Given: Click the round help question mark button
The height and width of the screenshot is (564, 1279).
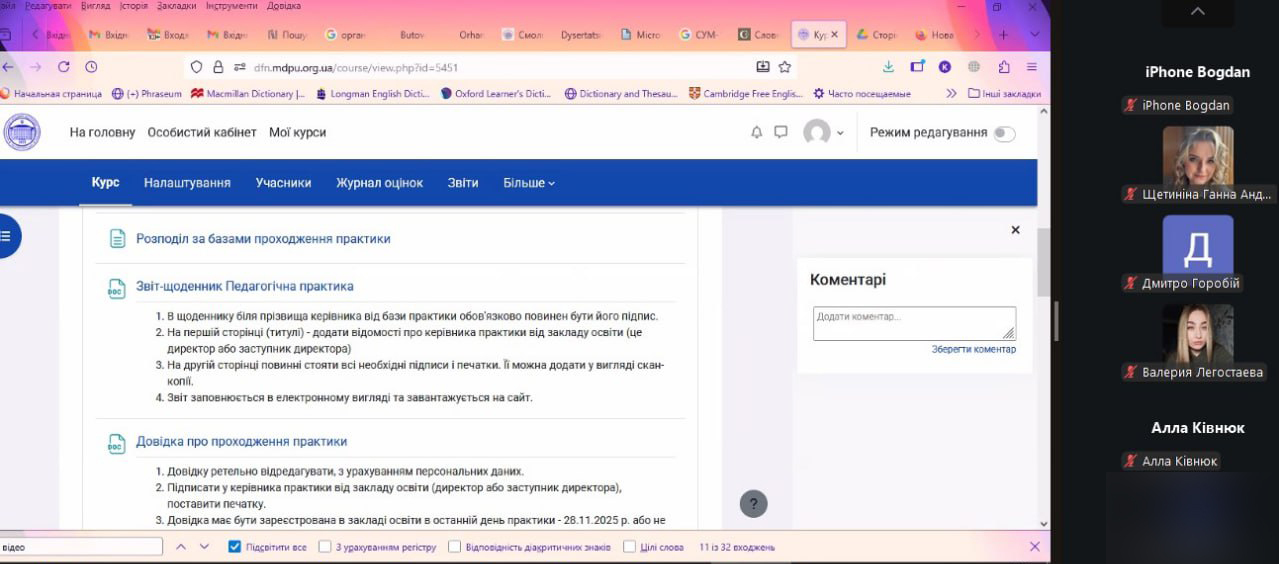Looking at the screenshot, I should pyautogui.click(x=753, y=504).
